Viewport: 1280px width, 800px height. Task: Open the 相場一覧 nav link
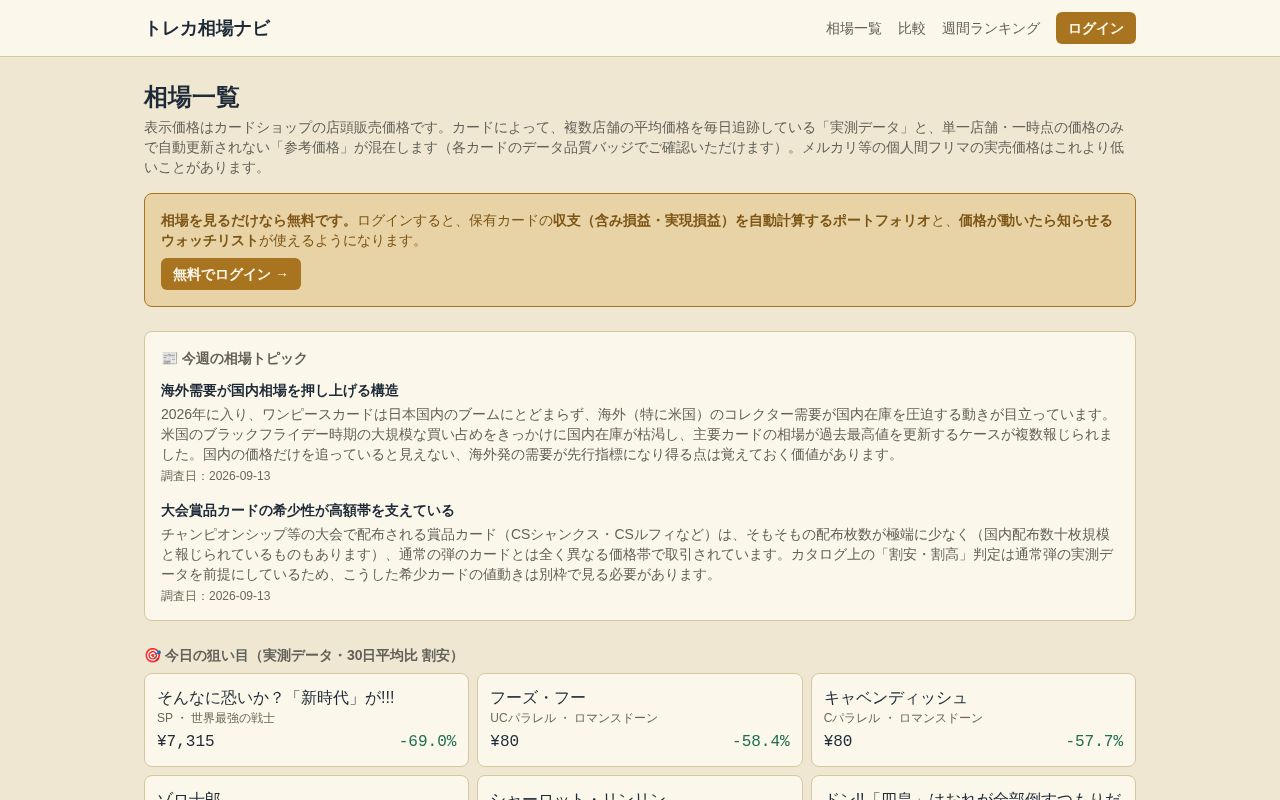854,28
